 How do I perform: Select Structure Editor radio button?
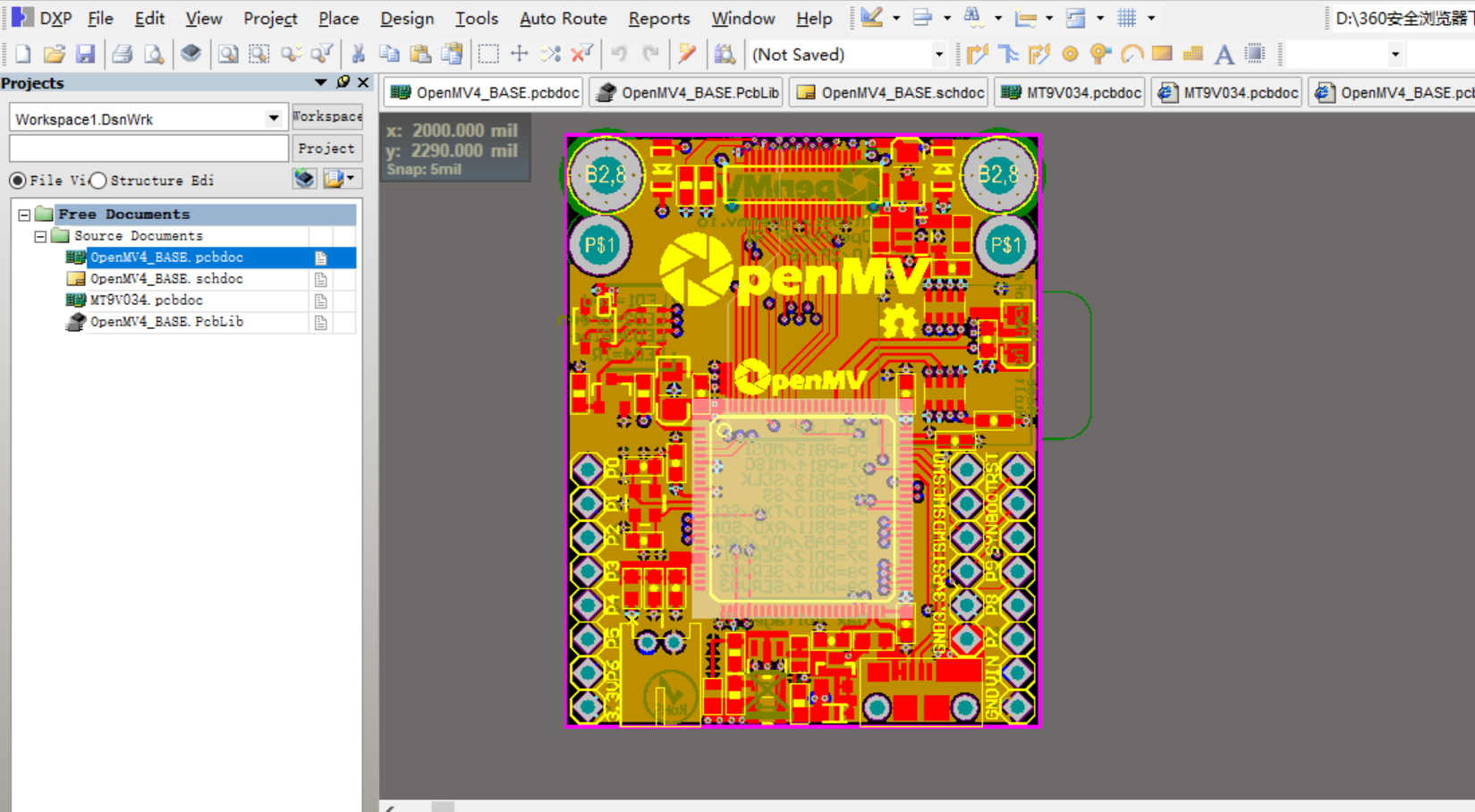(98, 181)
